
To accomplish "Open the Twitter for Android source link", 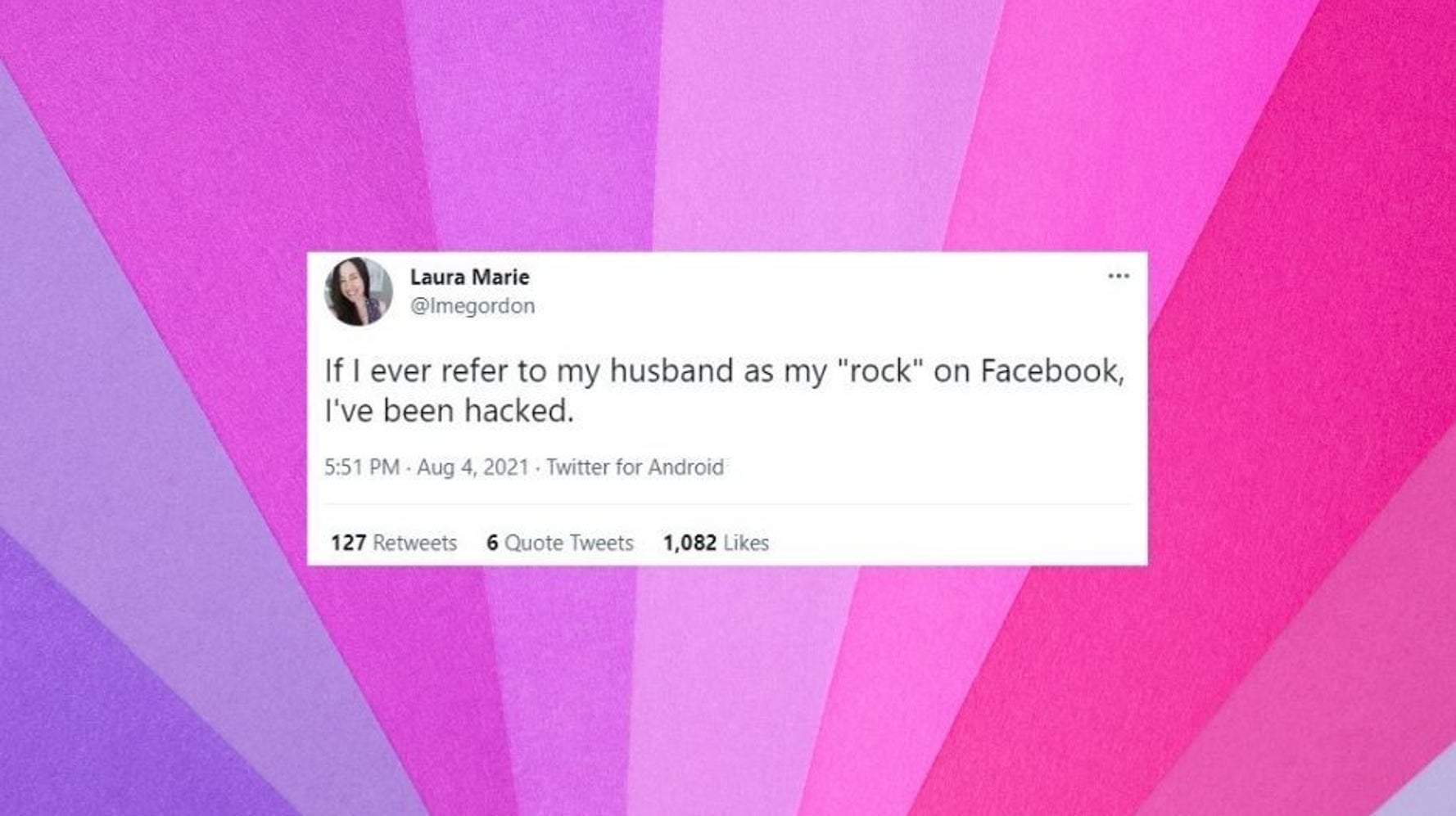I will (635, 467).
